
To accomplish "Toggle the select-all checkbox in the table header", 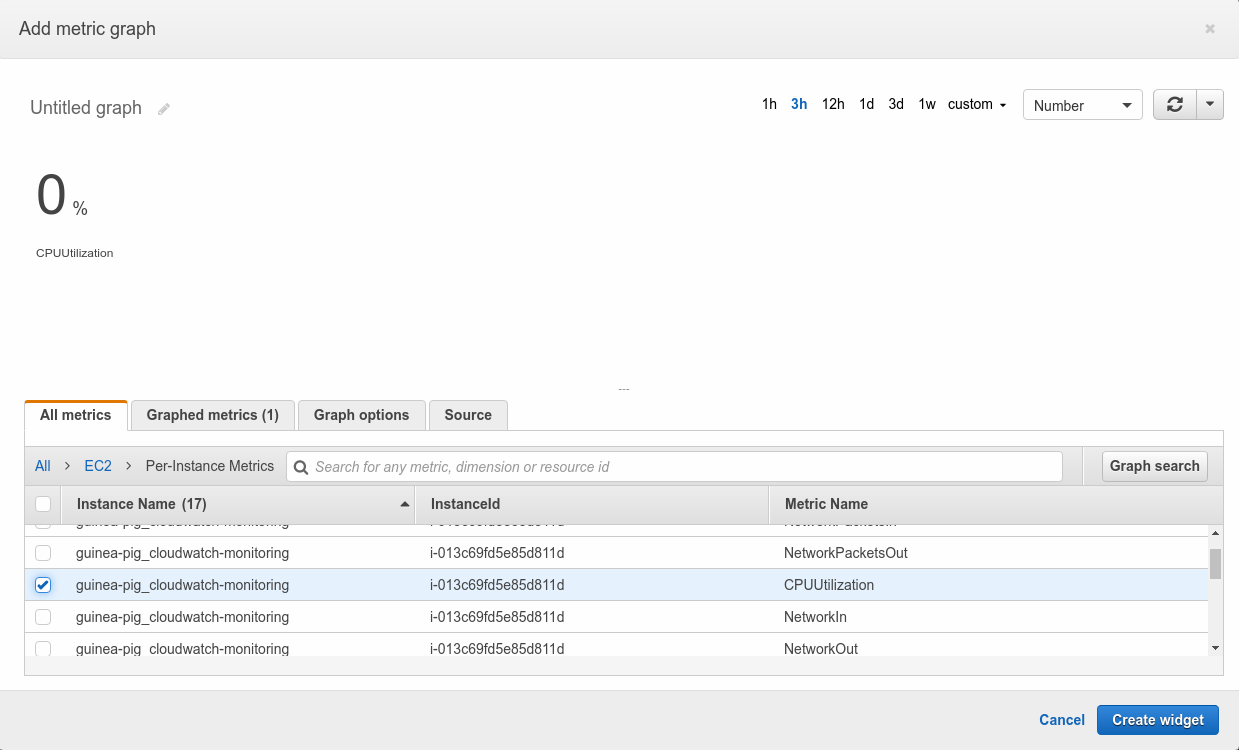I will [x=43, y=504].
